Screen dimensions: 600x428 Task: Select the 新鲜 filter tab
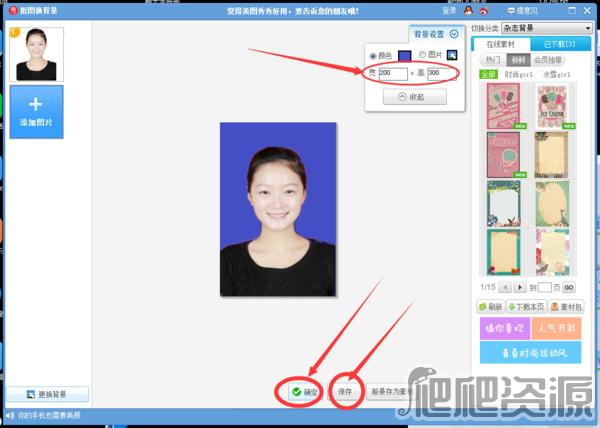[x=518, y=60]
